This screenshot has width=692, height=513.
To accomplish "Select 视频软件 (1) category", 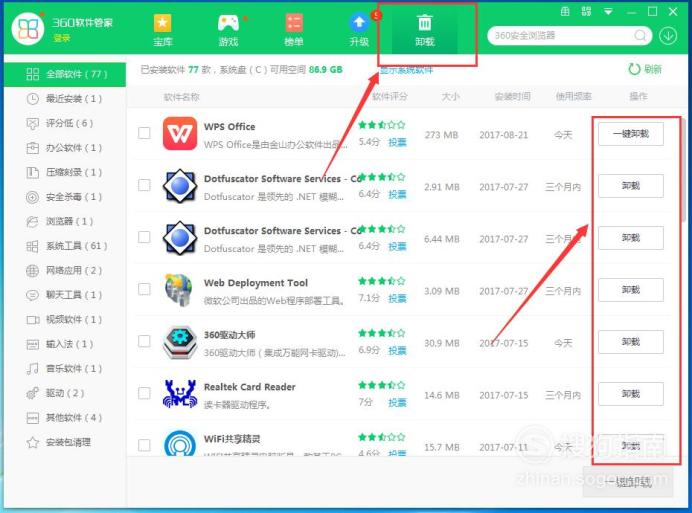I will point(65,319).
